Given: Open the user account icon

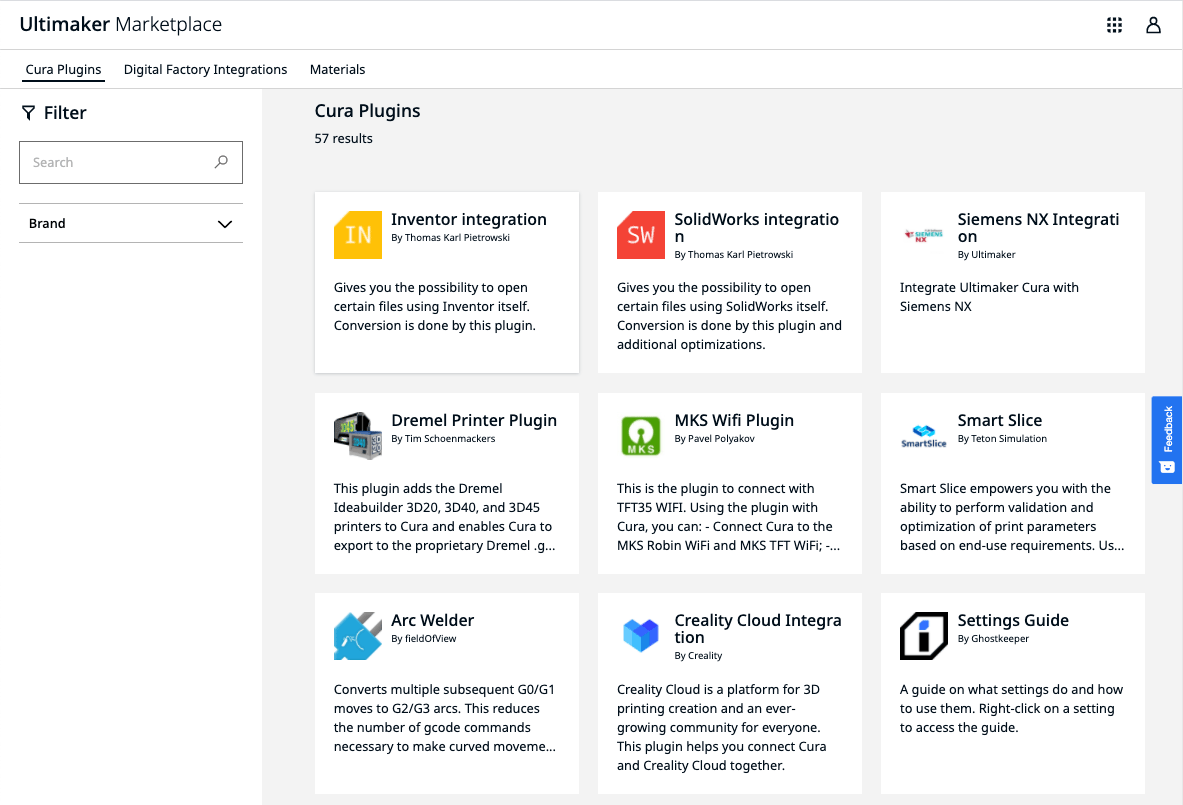Looking at the screenshot, I should 1153,25.
